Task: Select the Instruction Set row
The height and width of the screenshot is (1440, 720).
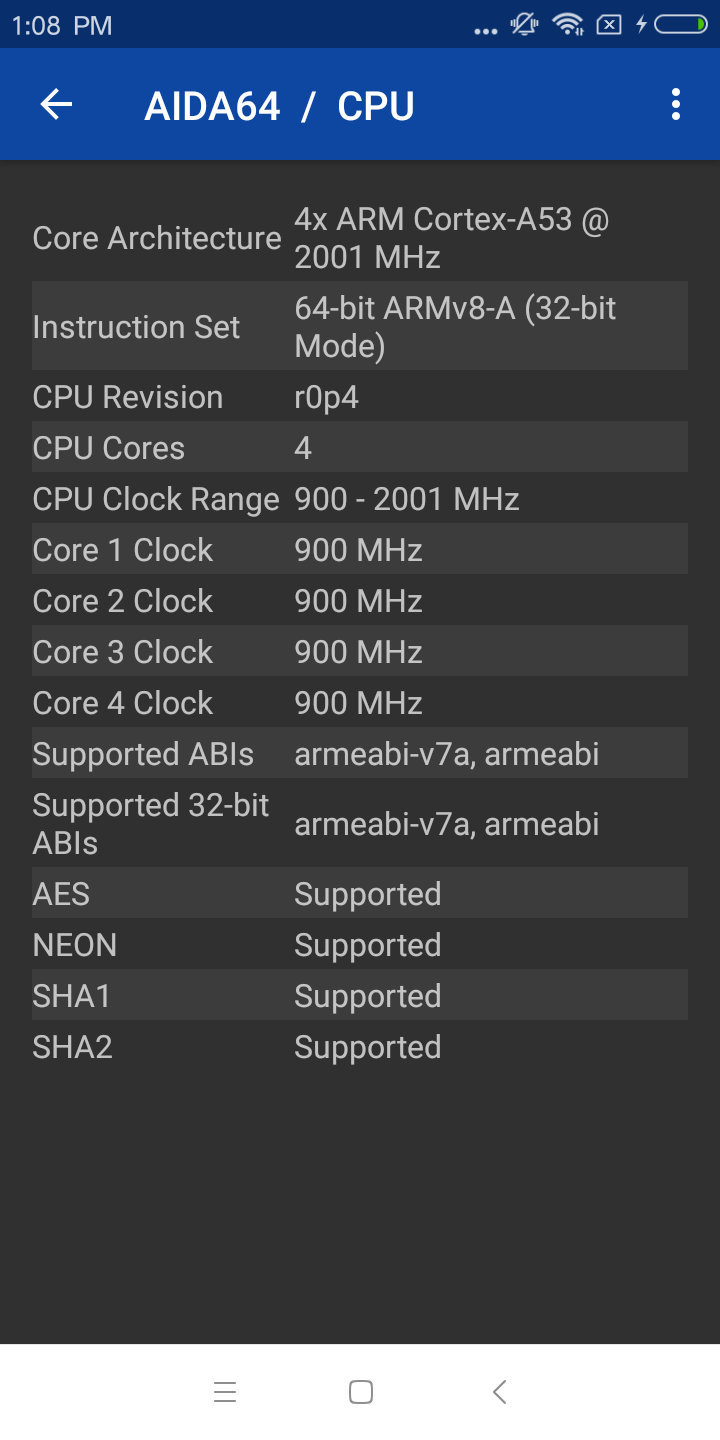Action: (x=360, y=327)
